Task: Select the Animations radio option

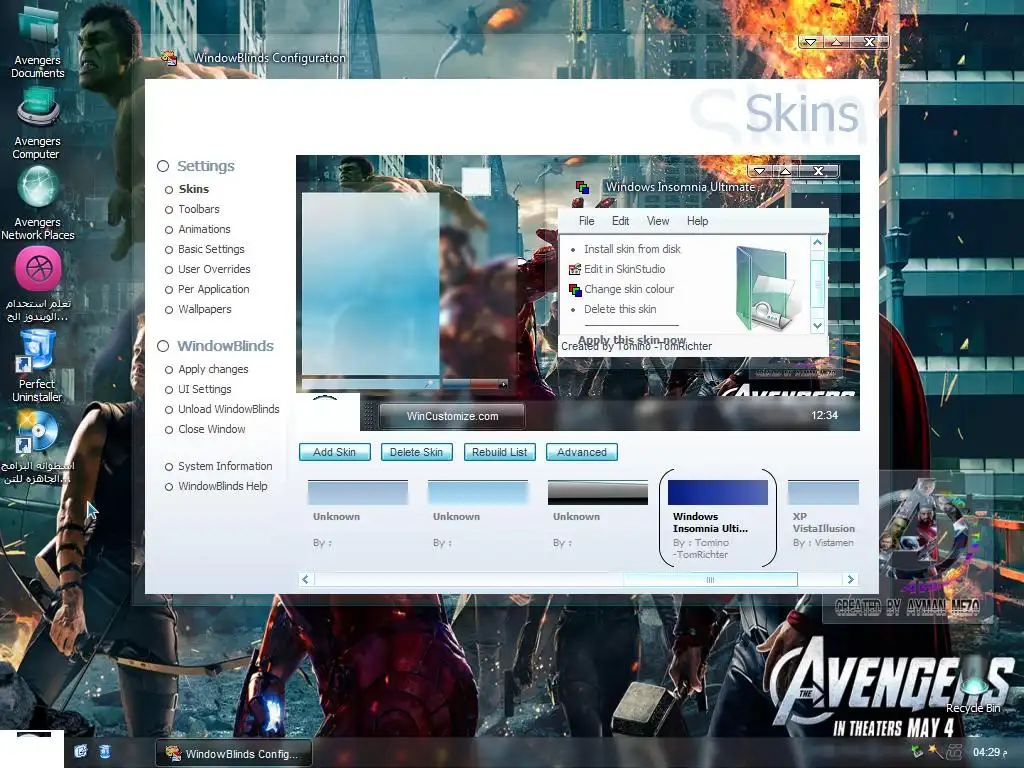Action: tap(168, 230)
